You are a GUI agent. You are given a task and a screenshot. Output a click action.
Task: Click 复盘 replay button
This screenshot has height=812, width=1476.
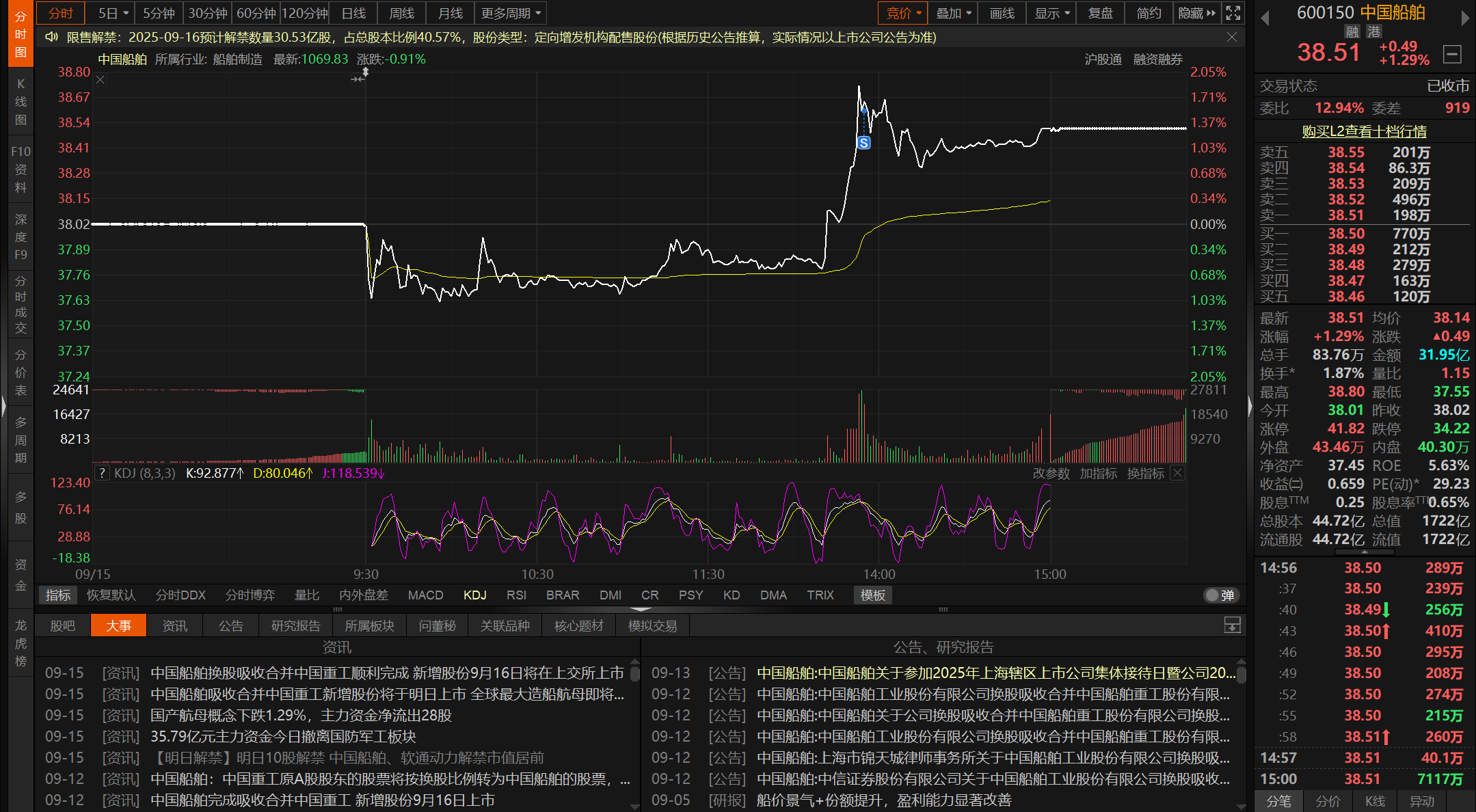[1101, 13]
